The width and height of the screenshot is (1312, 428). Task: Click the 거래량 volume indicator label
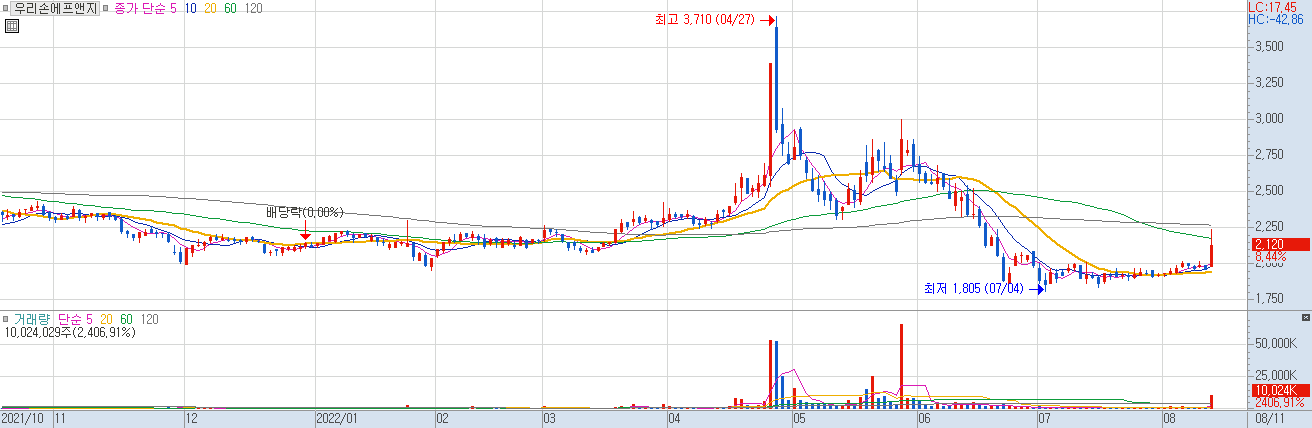pyautogui.click(x=31, y=318)
